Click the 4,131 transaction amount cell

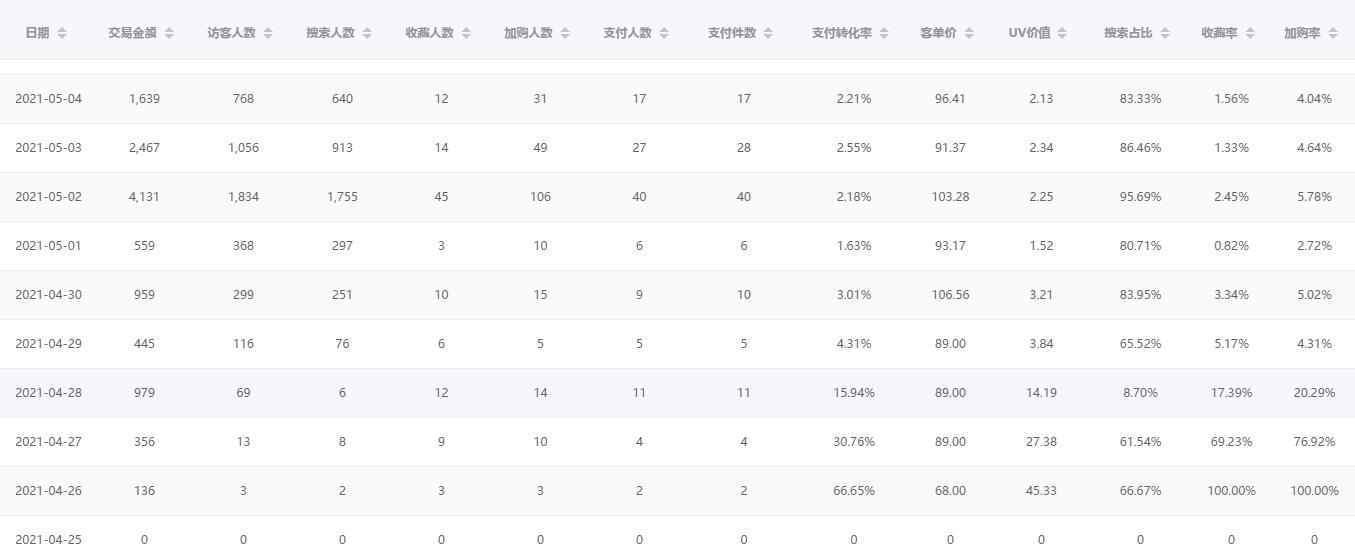(x=144, y=197)
